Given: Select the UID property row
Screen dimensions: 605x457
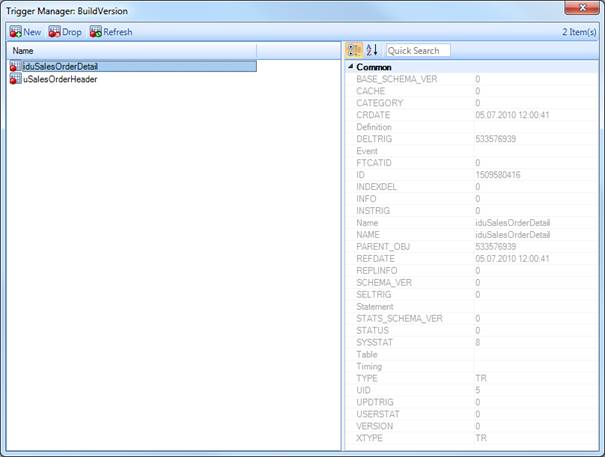Looking at the screenshot, I should click(471, 390).
